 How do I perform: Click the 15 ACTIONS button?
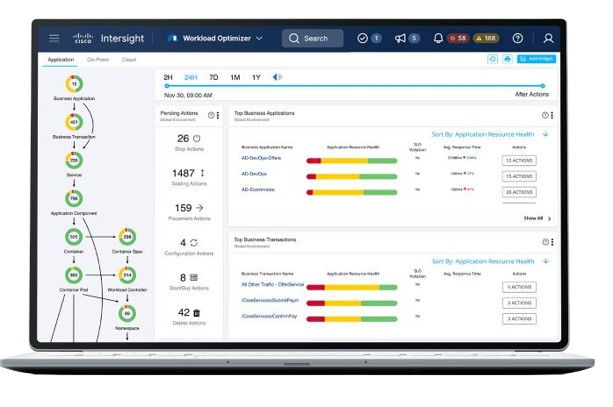[x=519, y=176]
